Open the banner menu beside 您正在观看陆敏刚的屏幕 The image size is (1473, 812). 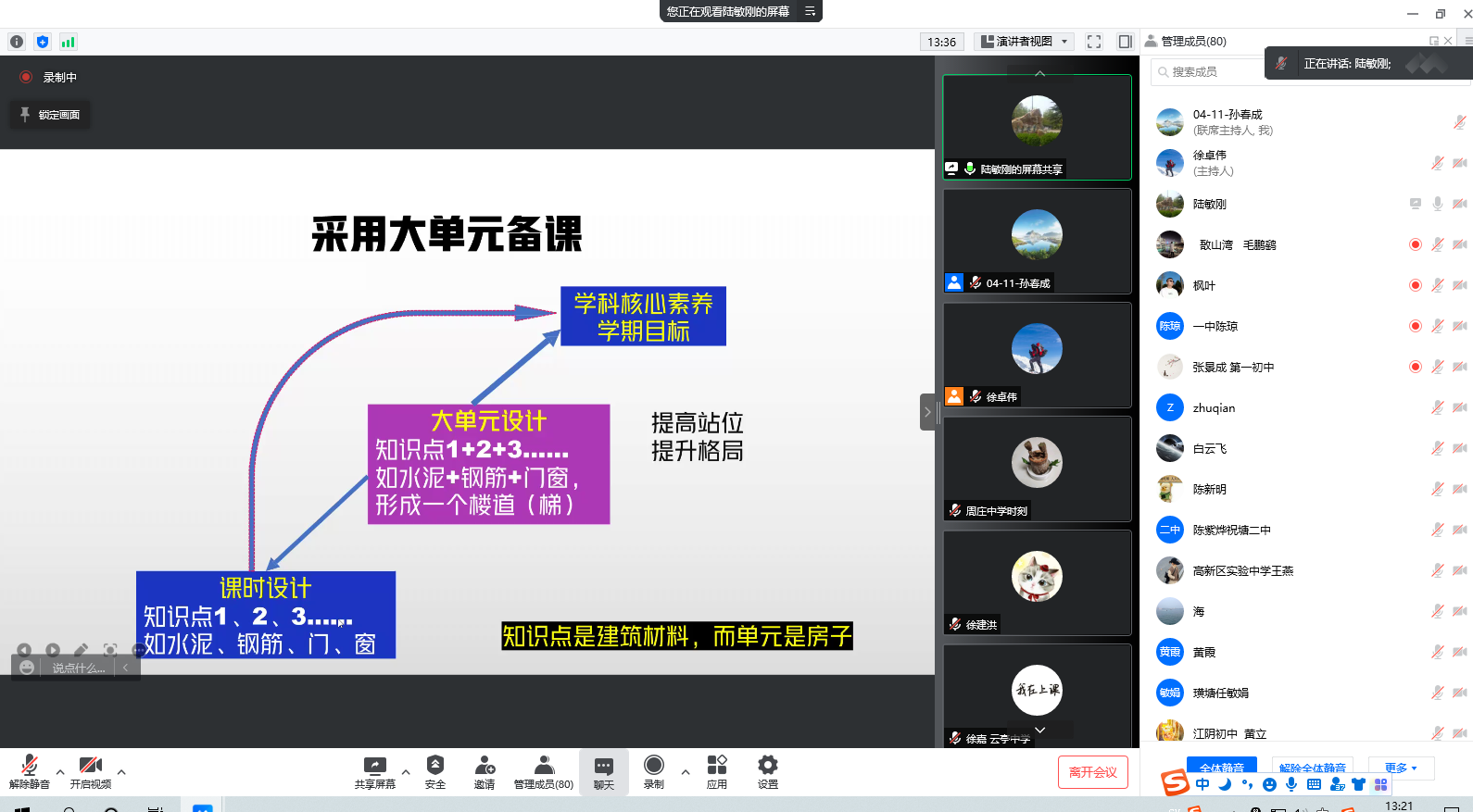click(x=810, y=11)
